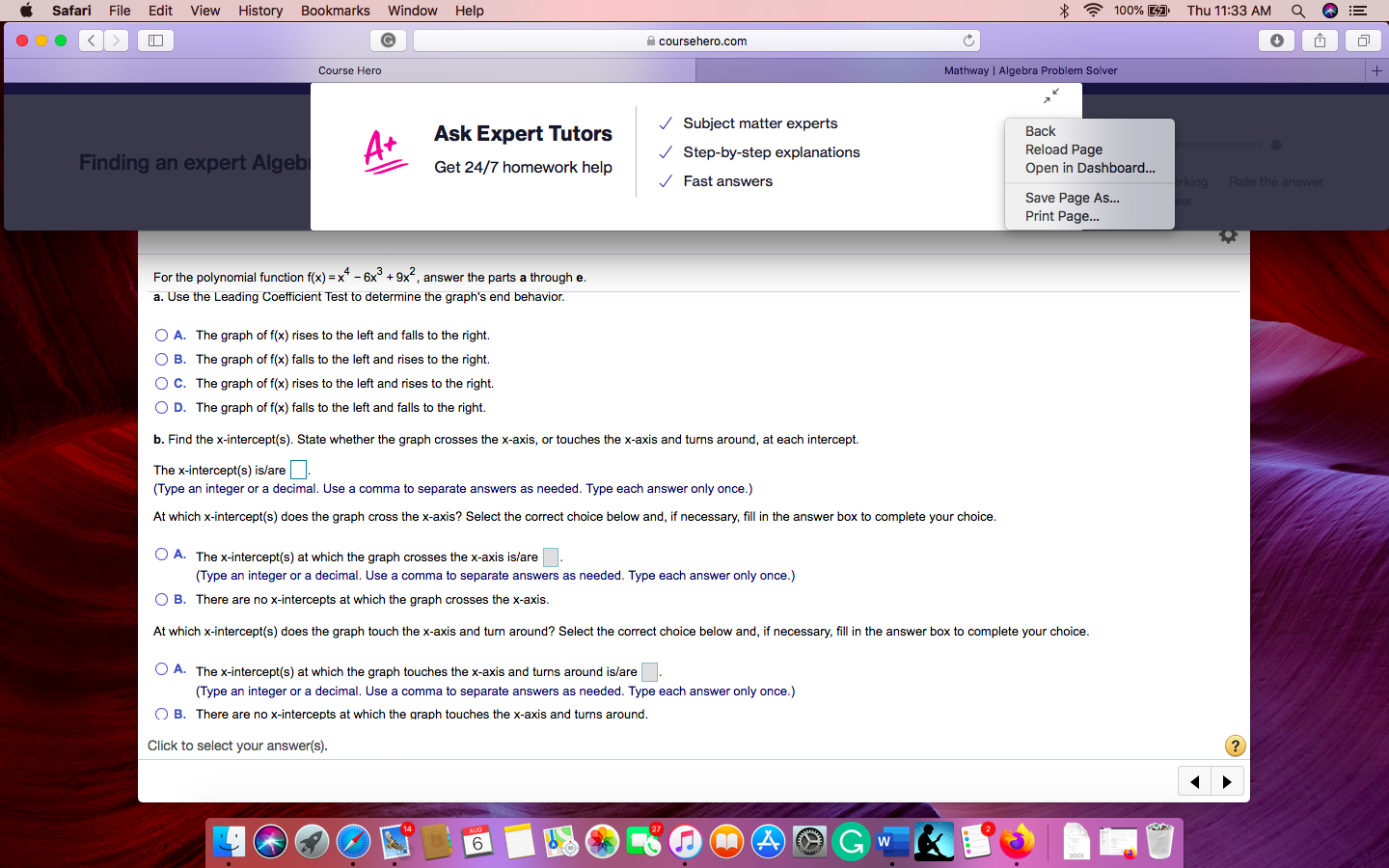Open the History menu
Viewport: 1389px width, 868px height.
pyautogui.click(x=260, y=11)
